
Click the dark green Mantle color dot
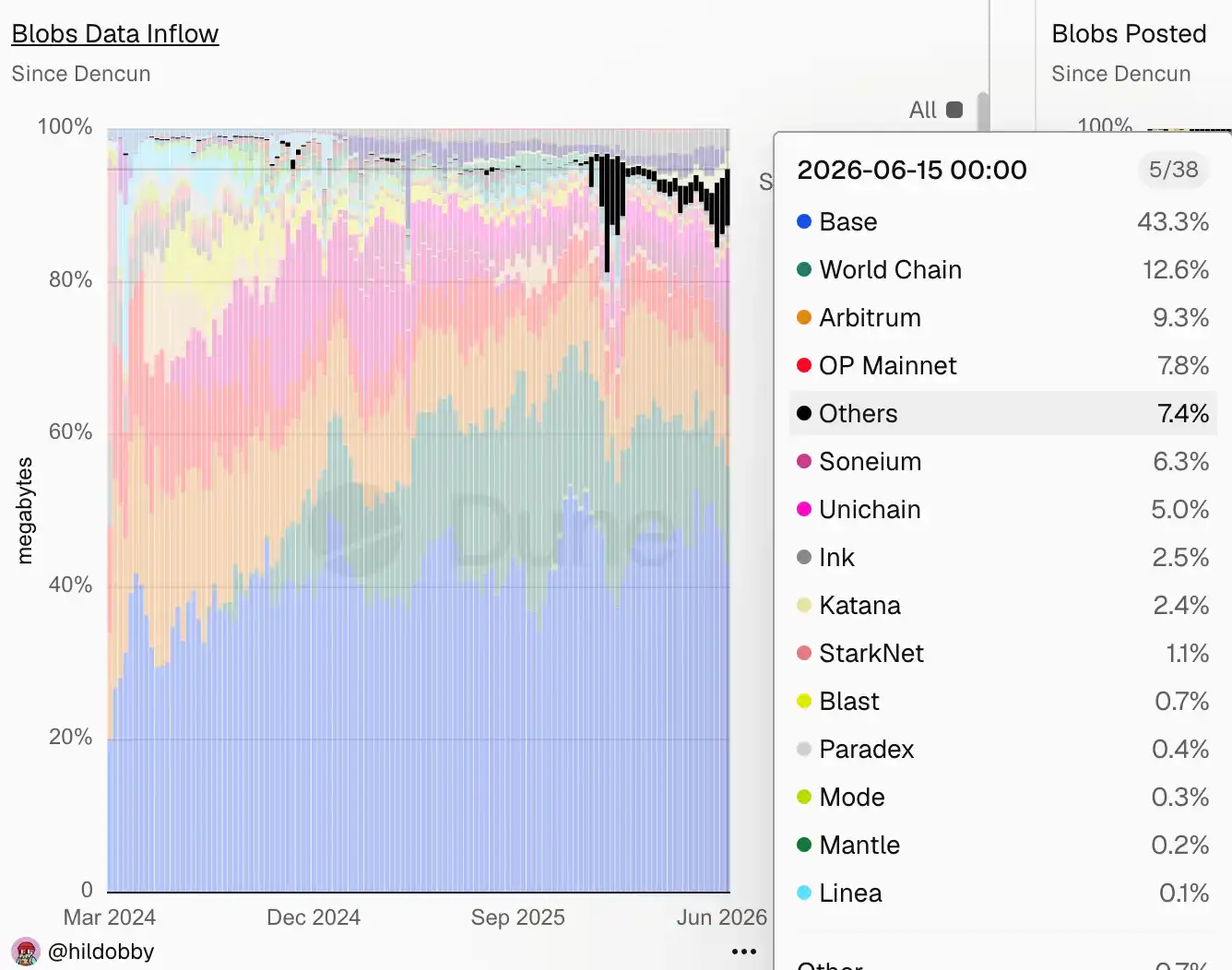(804, 845)
